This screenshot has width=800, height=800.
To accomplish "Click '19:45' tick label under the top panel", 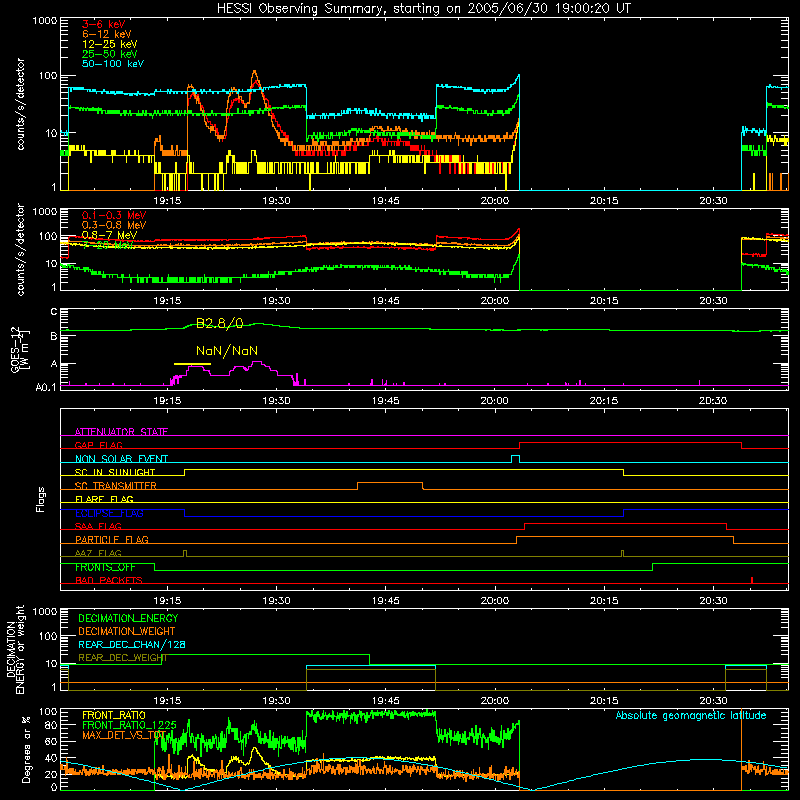I will (x=386, y=201).
